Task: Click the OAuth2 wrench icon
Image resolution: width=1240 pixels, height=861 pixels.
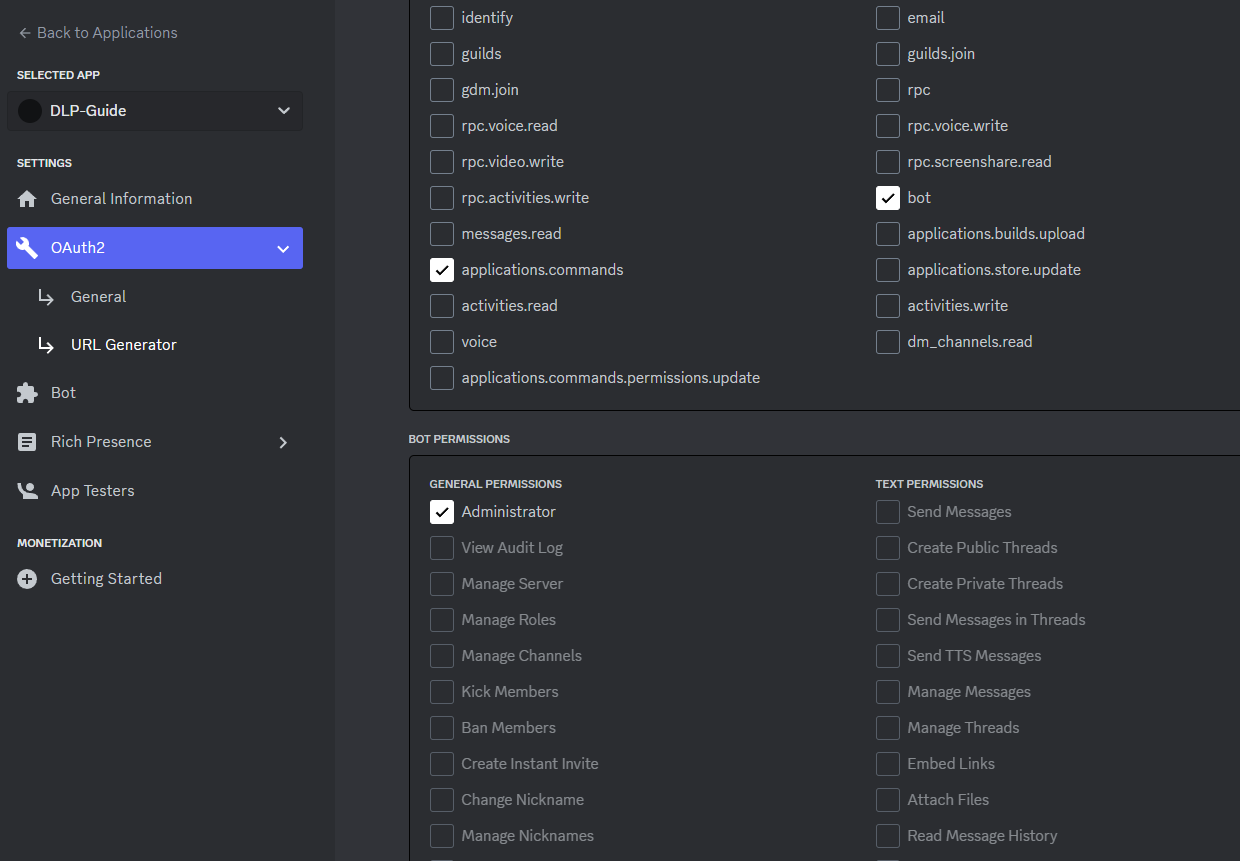Action: 27,248
